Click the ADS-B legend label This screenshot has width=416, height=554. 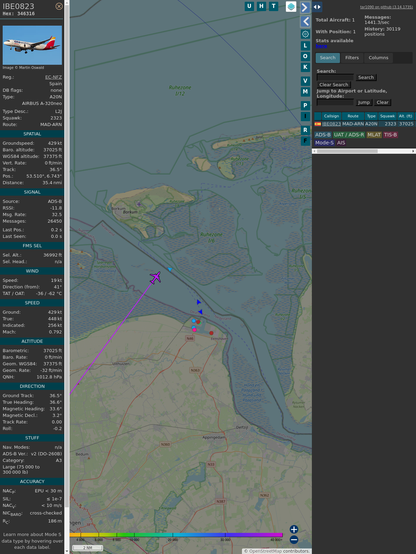tap(322, 135)
